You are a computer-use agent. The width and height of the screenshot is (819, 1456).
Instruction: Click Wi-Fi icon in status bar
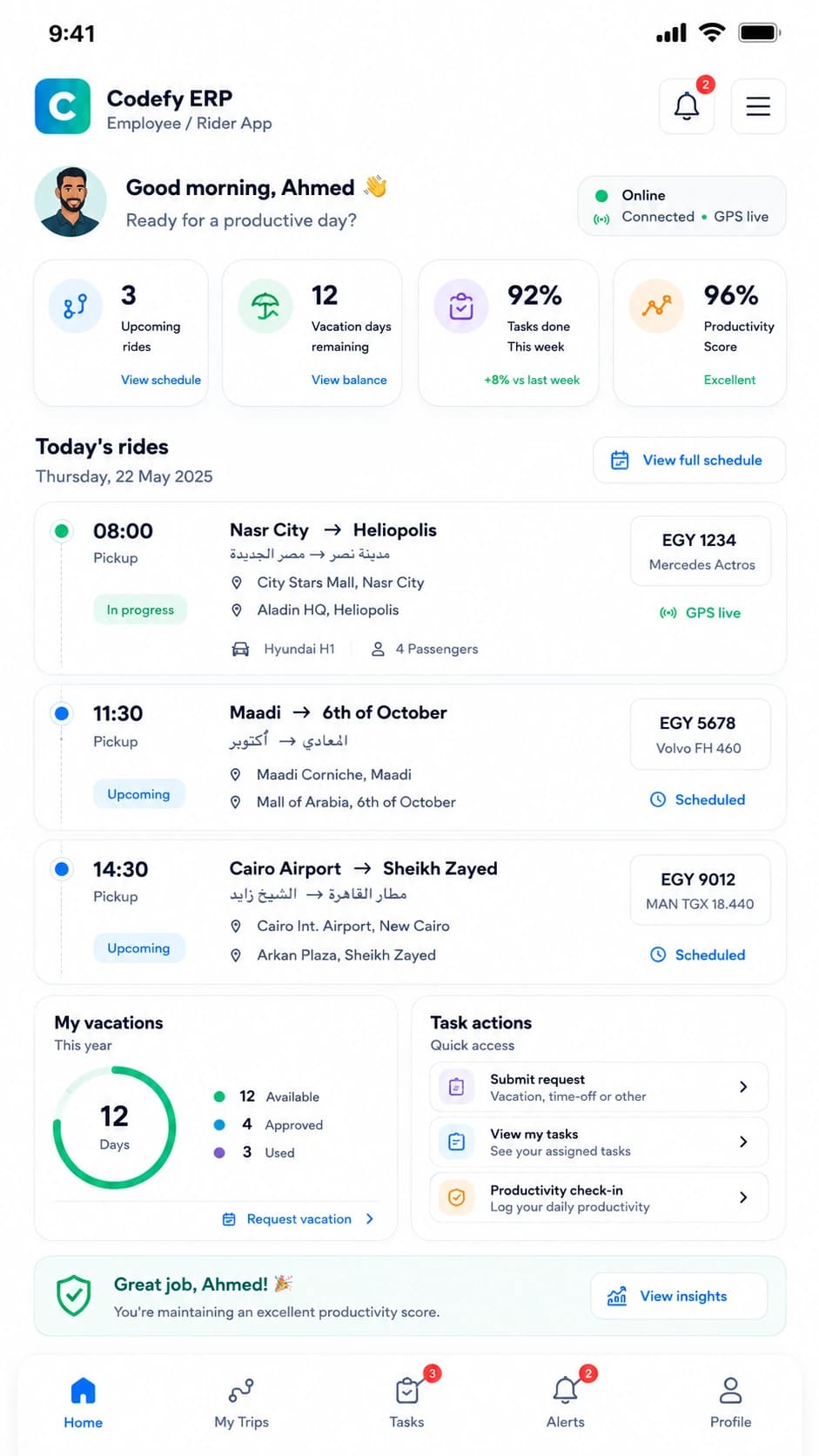[712, 33]
